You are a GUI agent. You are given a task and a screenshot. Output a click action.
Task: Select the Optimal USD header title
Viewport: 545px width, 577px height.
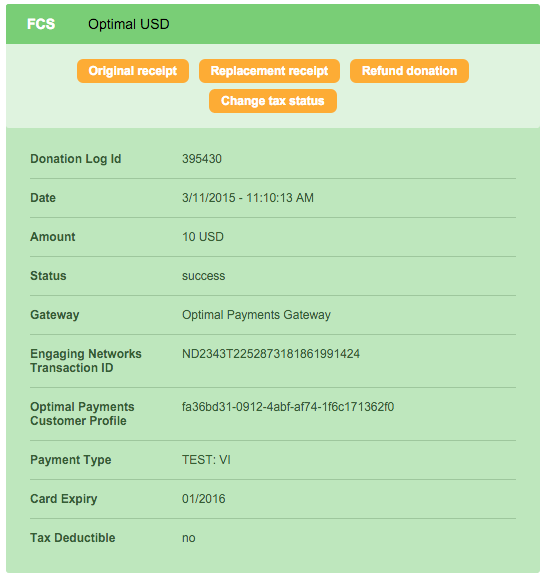pos(129,24)
